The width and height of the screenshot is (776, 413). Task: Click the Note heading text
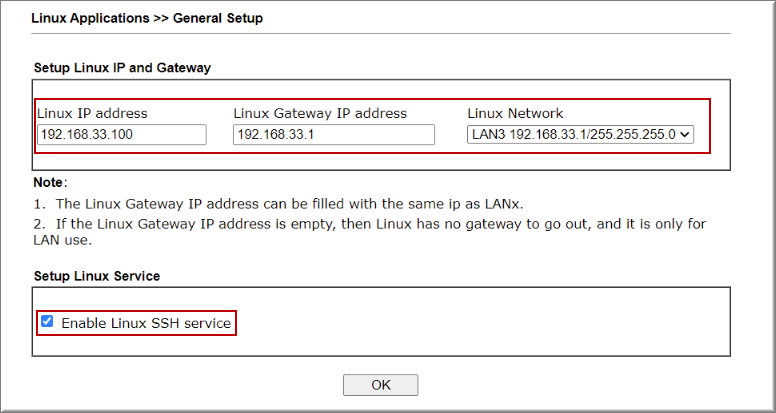[48, 183]
